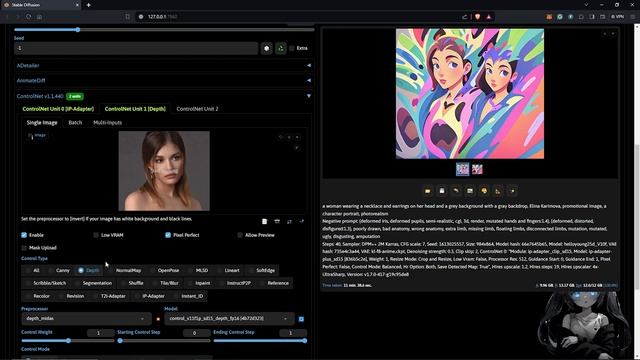Viewport: 640px width, 360px height.
Task: Adjust the Starting Control Step slider
Action: (x=164, y=341)
